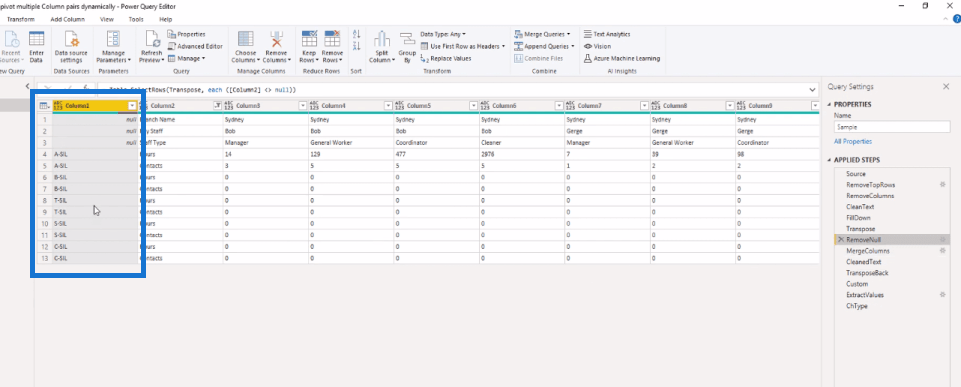Select the Column9 header

760,106
